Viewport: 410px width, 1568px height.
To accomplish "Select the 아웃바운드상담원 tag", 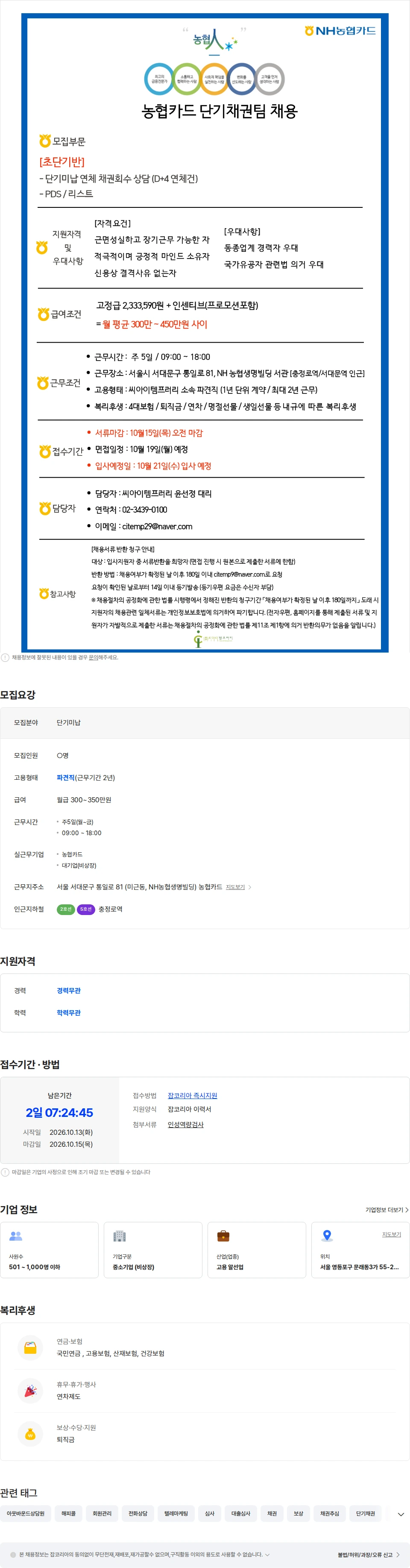I will click(26, 1513).
